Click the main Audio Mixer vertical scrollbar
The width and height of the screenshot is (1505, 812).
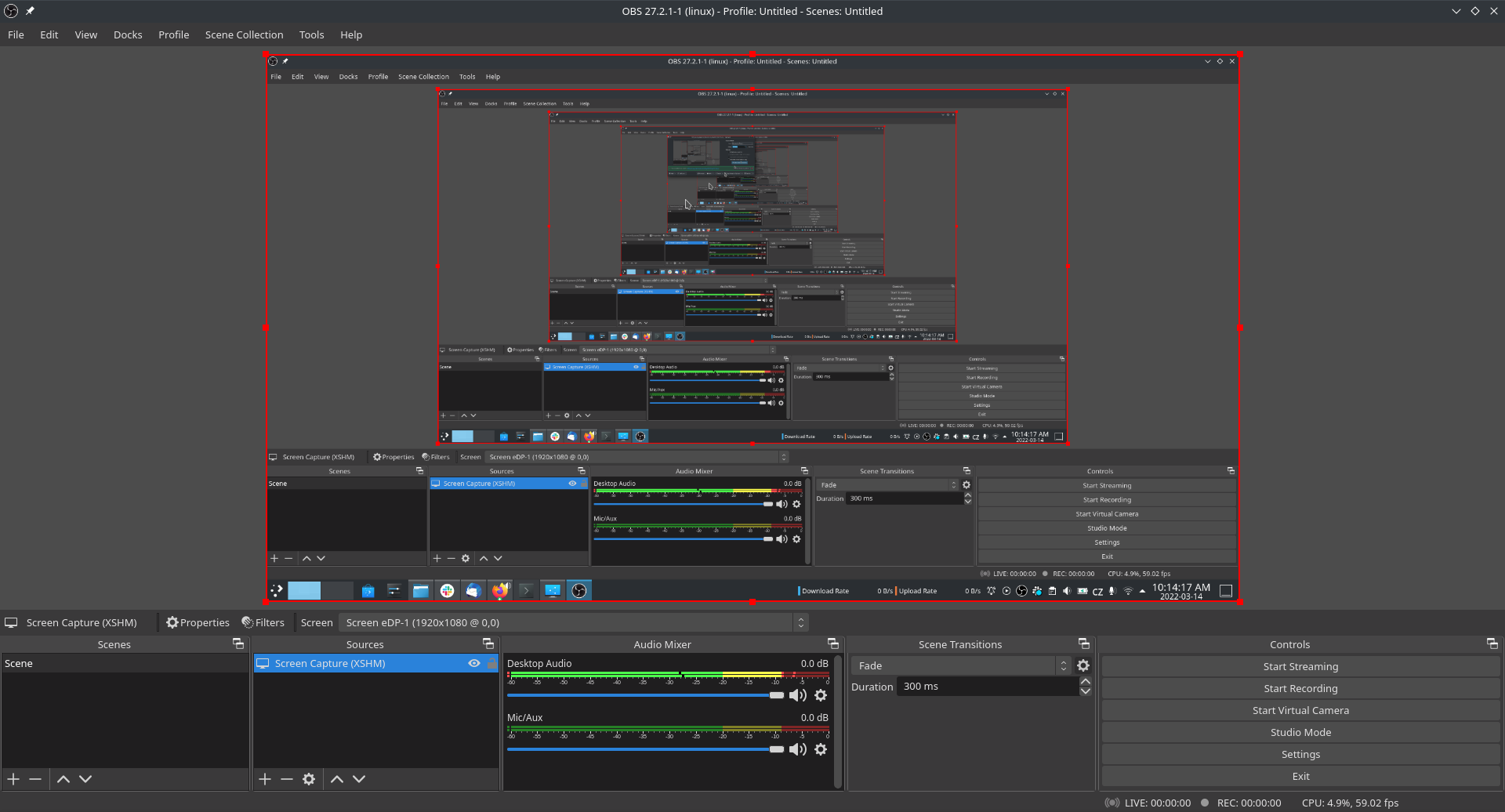point(838,721)
